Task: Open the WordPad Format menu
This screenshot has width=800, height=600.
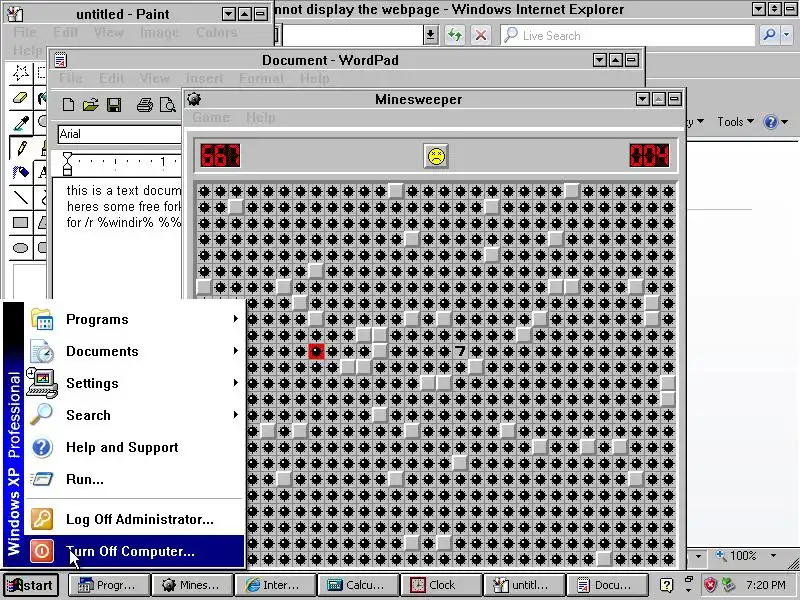Action: coord(261,78)
